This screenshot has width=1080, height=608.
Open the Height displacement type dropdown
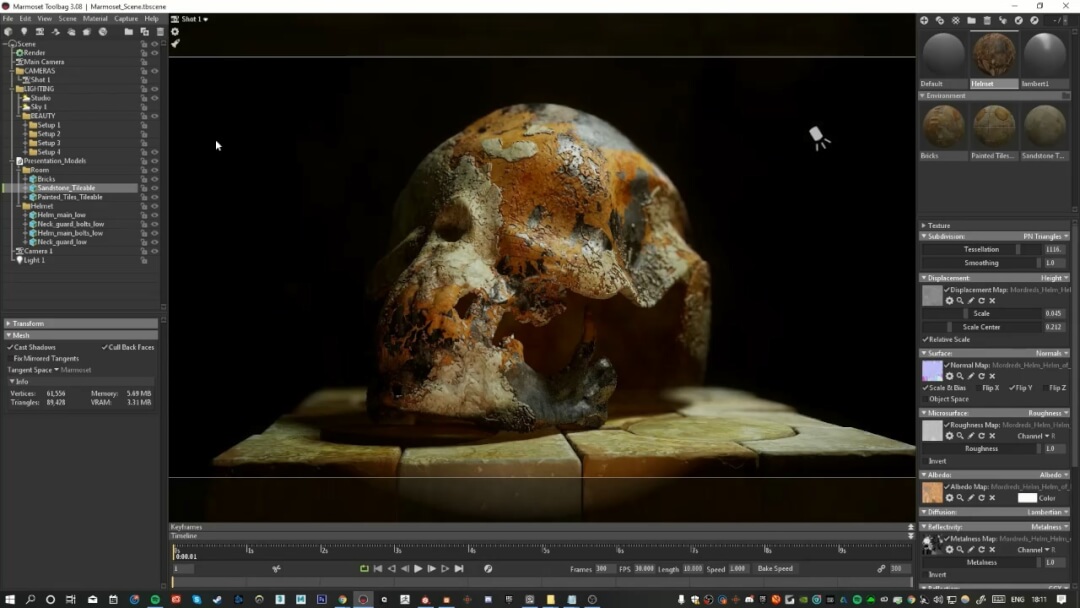click(x=1054, y=278)
